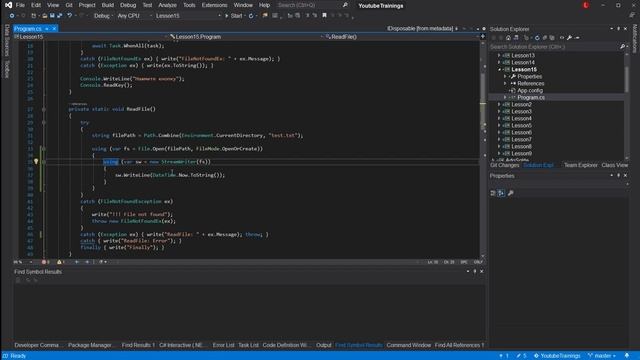Viewport: 640px width, 360px height.
Task: Switch to the Output tab
Action: (324, 345)
